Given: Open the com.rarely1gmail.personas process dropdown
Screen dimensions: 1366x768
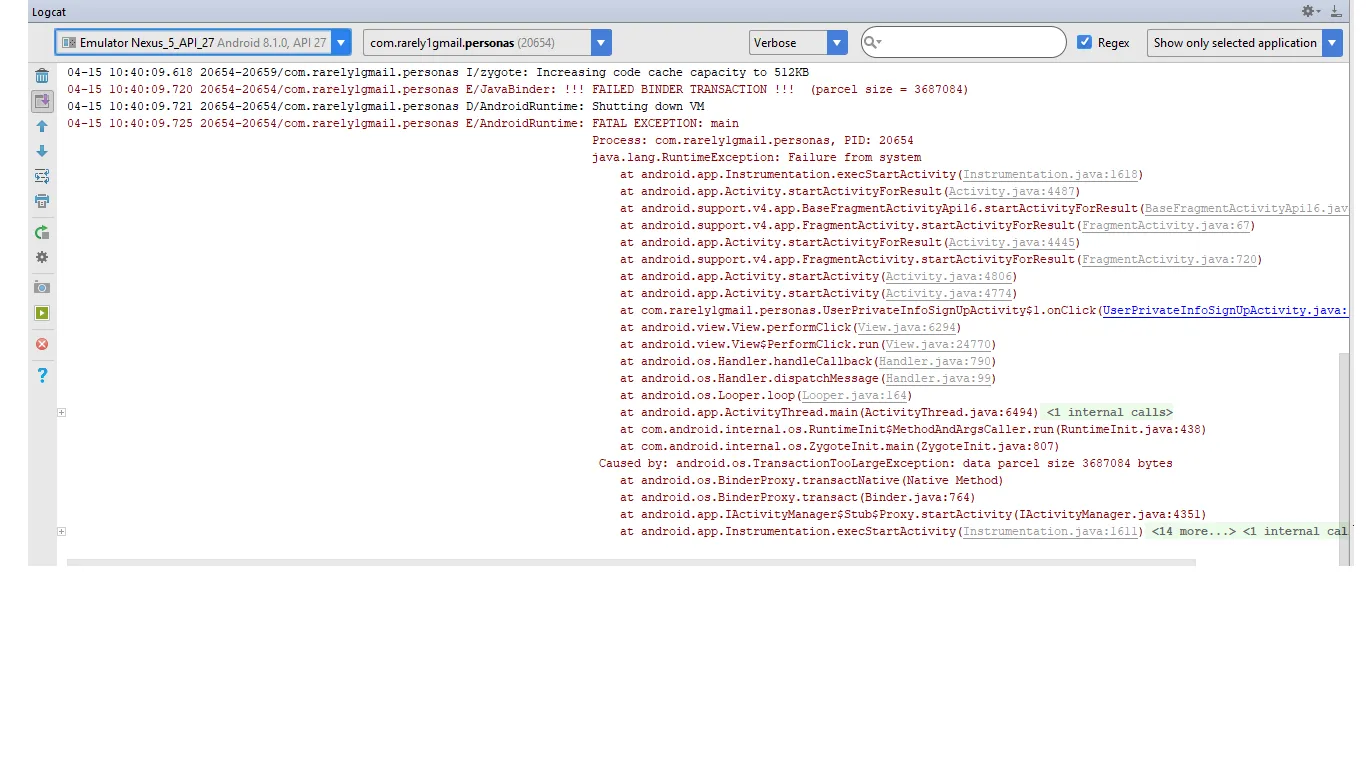Looking at the screenshot, I should click(x=487, y=43).
